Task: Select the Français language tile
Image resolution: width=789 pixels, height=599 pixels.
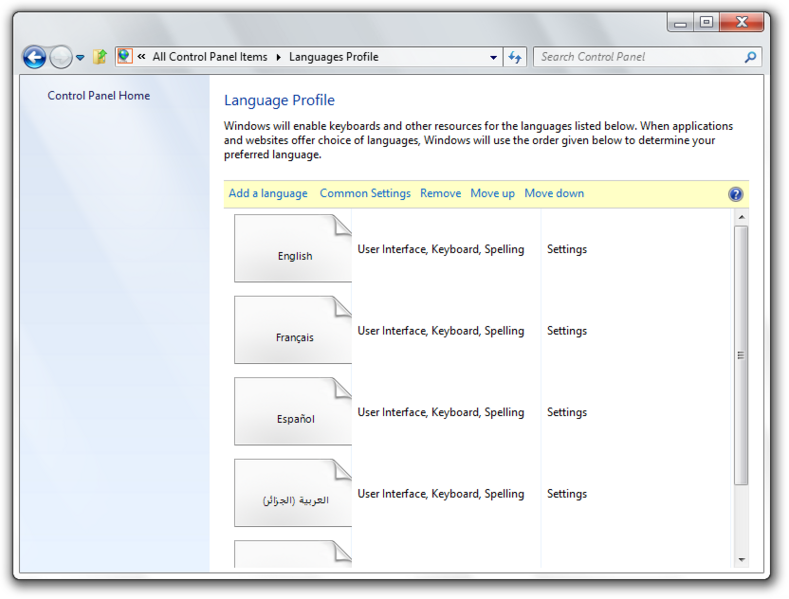Action: pyautogui.click(x=293, y=331)
